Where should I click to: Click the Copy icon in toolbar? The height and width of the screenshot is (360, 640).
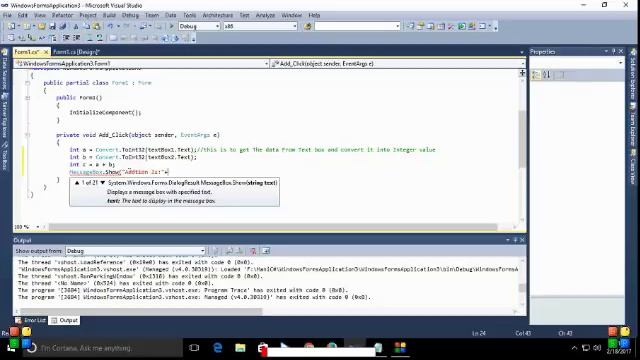click(x=86, y=26)
